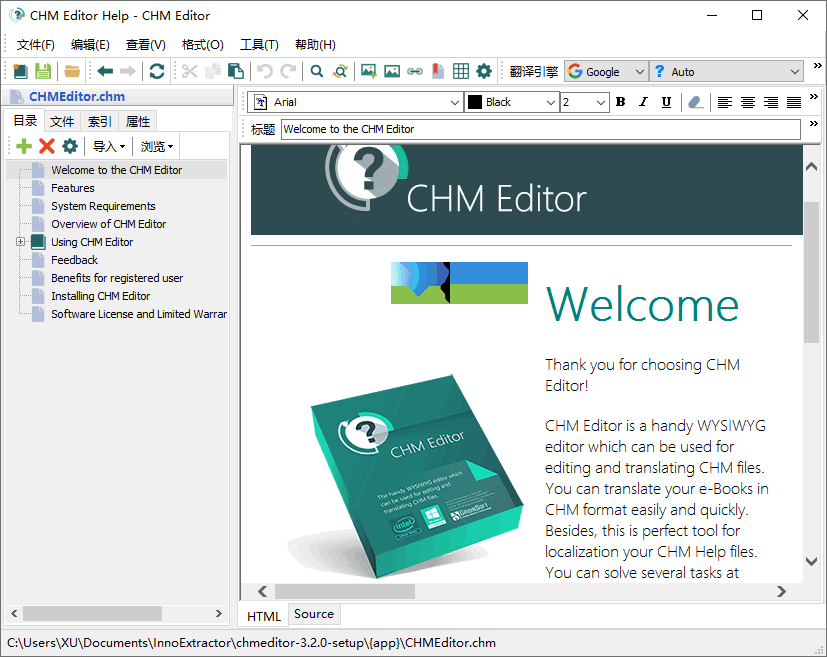The width and height of the screenshot is (827, 657).
Task: Click the new CHM project book icon
Action: pos(20,71)
